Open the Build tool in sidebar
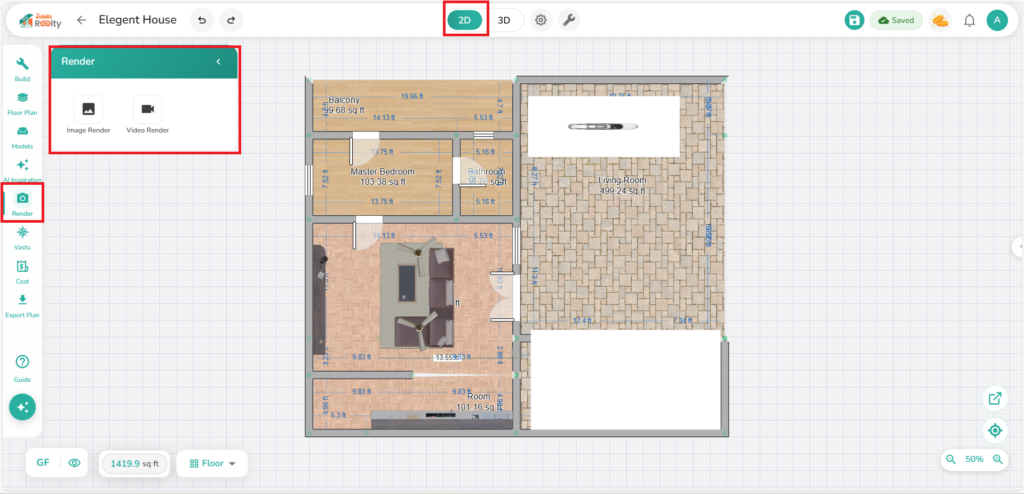 (22, 68)
